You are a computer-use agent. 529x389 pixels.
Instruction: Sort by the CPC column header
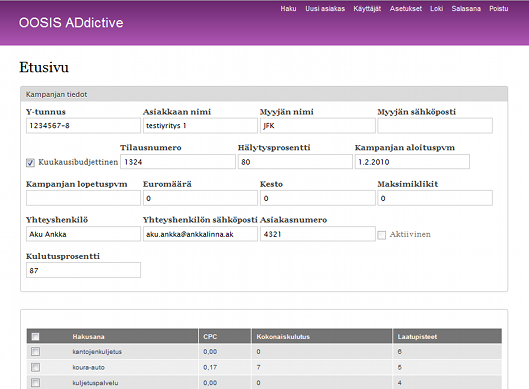coord(210,336)
